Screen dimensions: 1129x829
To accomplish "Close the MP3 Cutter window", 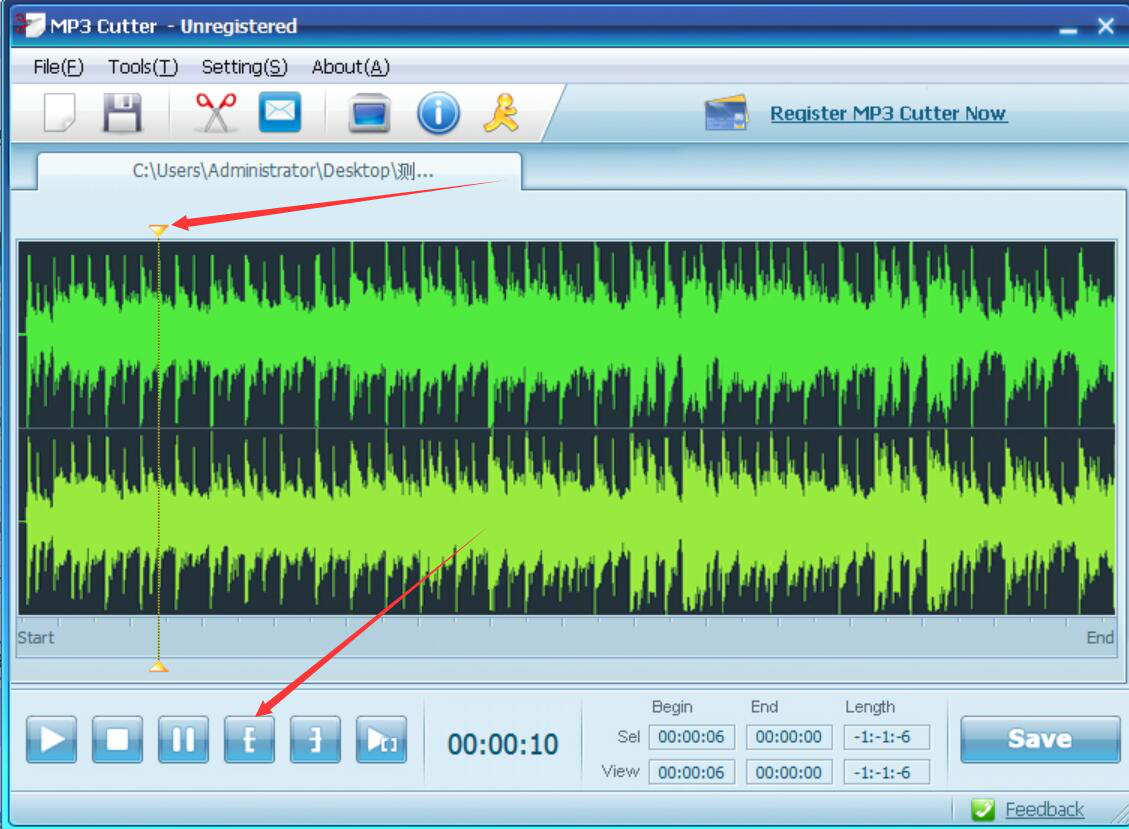I will point(1106,27).
